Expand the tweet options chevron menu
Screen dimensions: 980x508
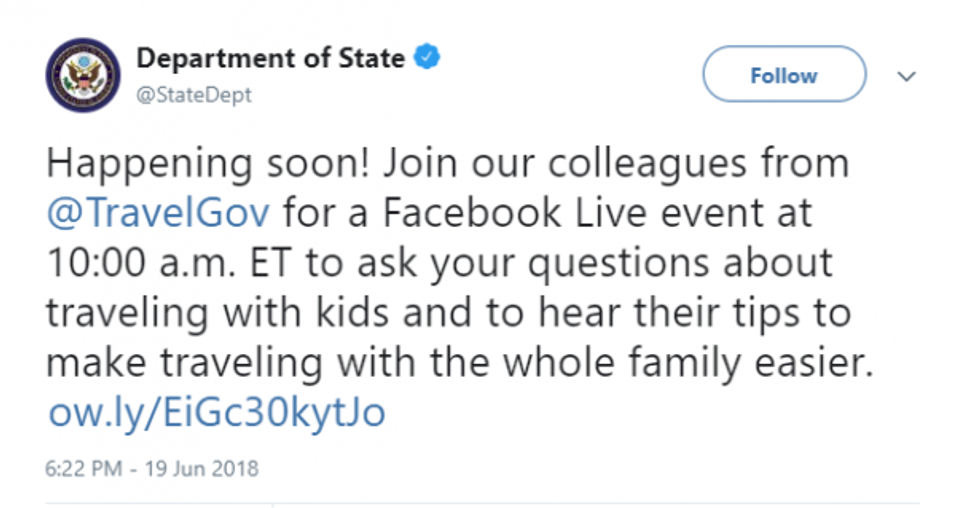click(x=907, y=76)
